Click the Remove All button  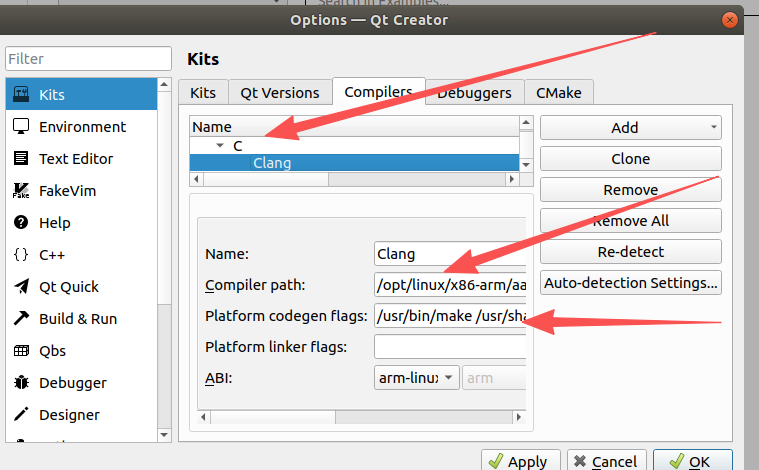[x=630, y=221]
